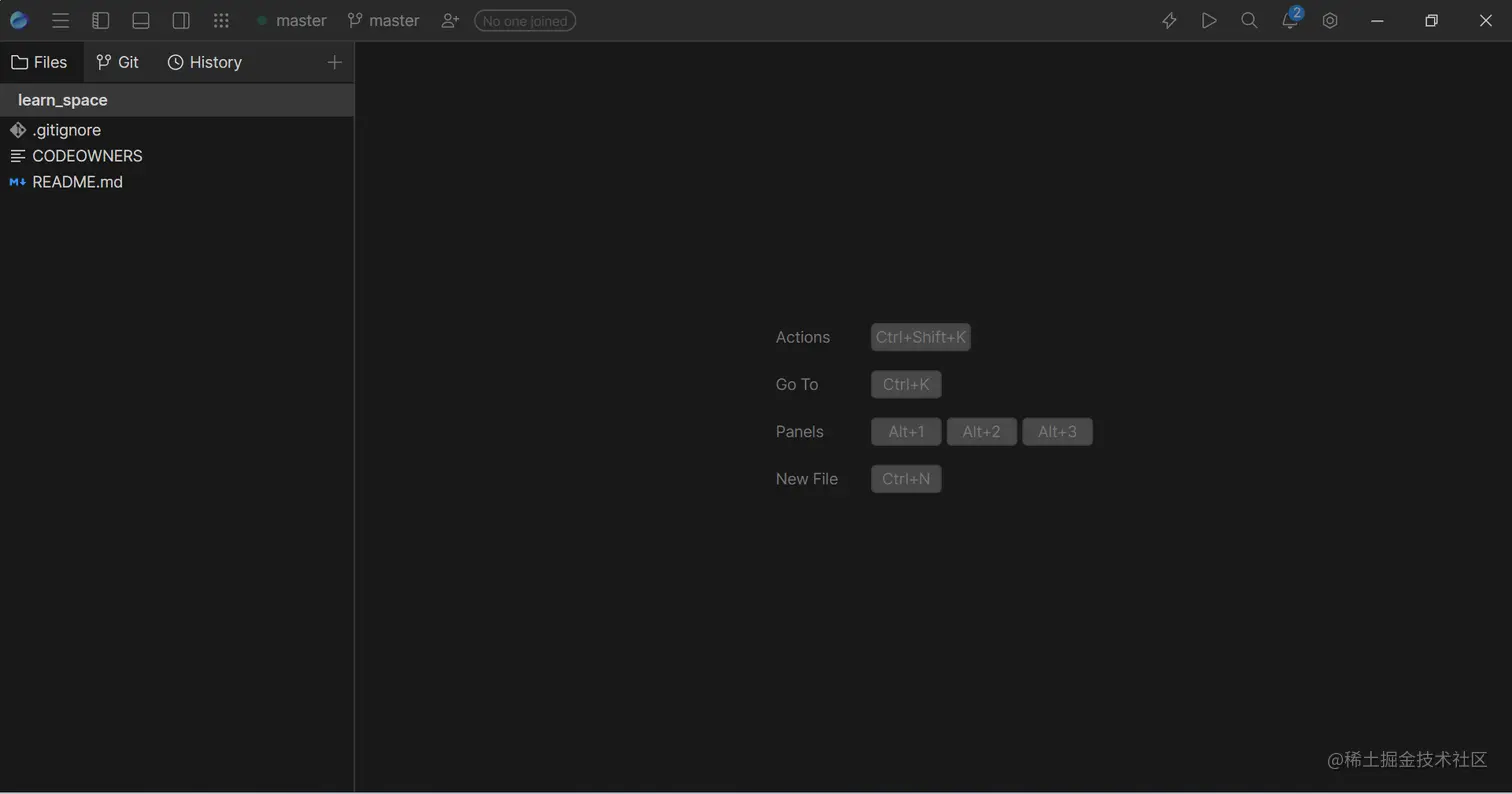Switch to the History tab
This screenshot has width=1512, height=794.
(204, 62)
